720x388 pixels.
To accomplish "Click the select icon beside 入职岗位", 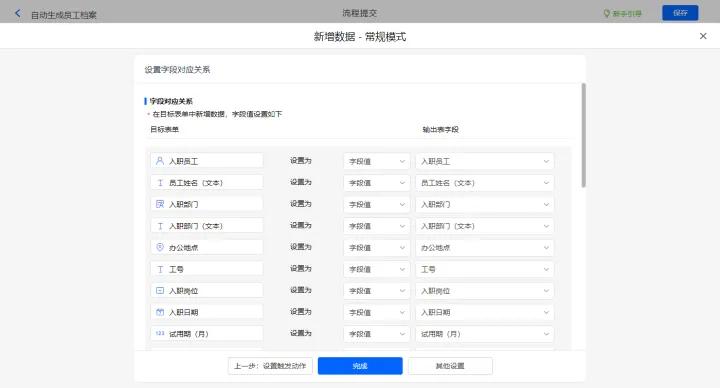I will click(x=160, y=291).
